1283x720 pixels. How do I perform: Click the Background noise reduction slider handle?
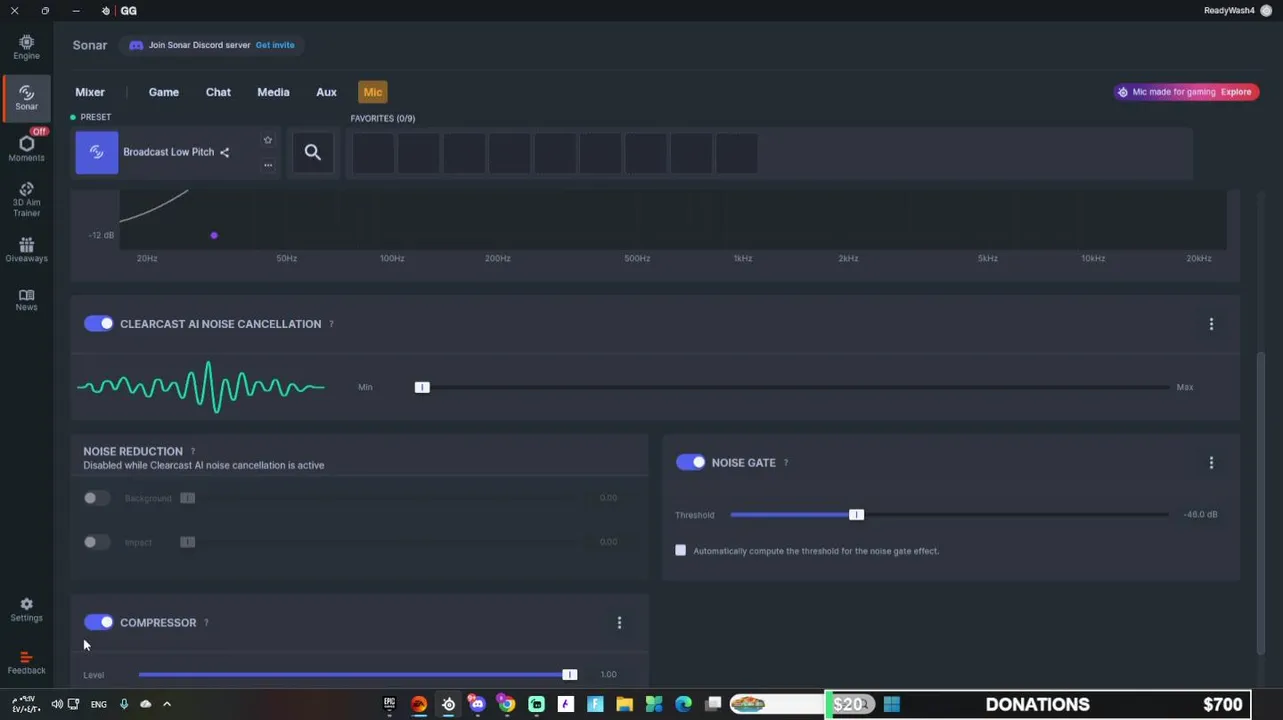tap(187, 498)
